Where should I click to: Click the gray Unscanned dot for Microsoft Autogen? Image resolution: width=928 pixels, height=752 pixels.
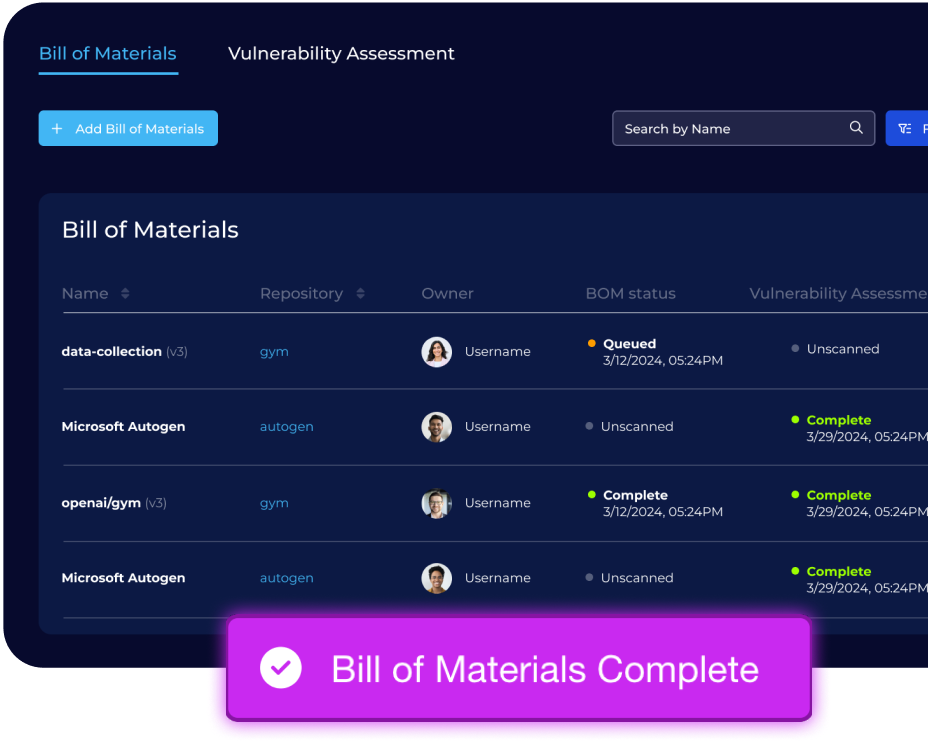point(591,426)
